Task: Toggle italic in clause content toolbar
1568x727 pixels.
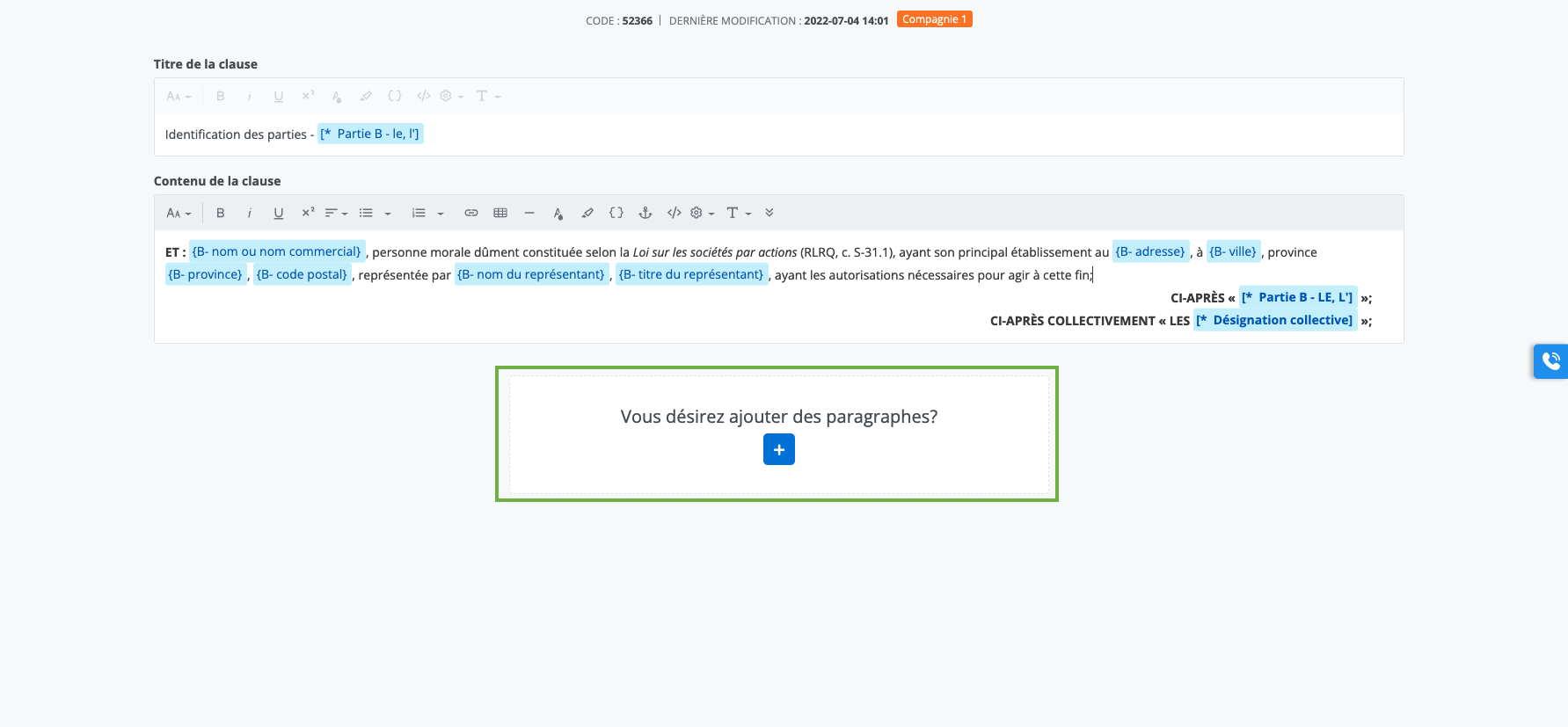Action: pos(250,213)
